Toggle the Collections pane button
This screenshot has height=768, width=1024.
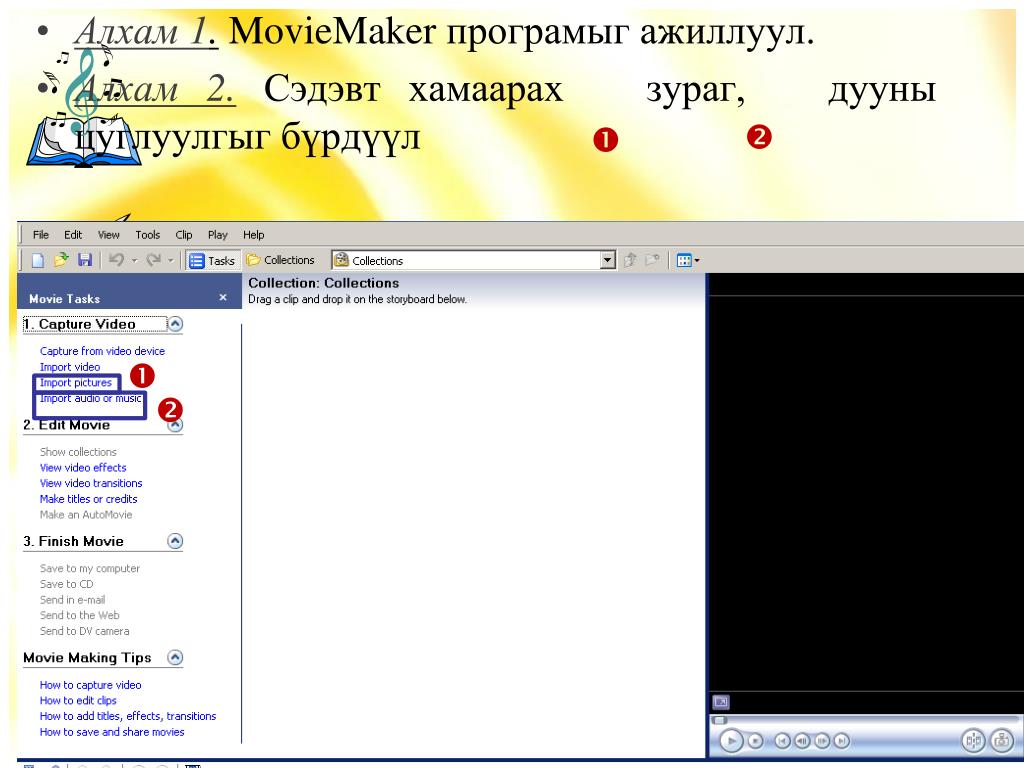click(x=281, y=260)
